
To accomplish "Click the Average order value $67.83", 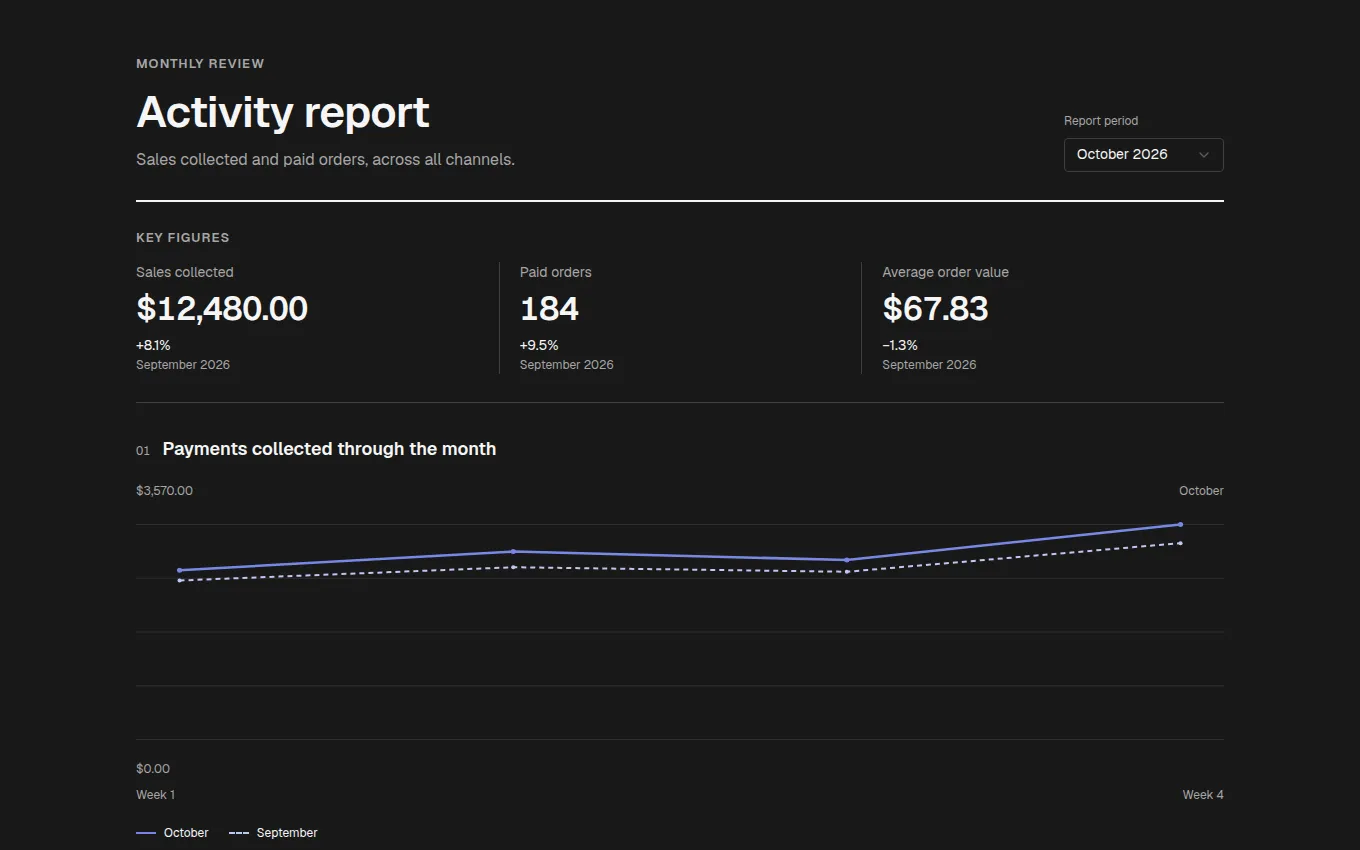I will (x=935, y=308).
